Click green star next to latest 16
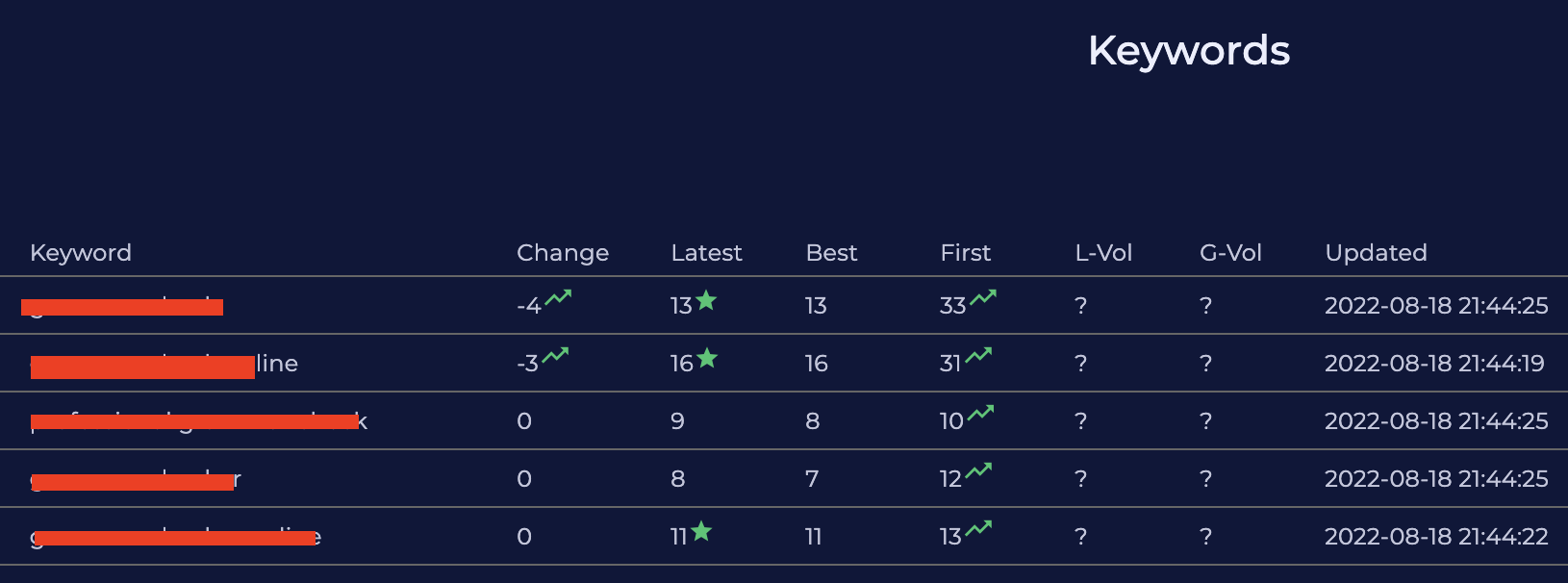 707,358
